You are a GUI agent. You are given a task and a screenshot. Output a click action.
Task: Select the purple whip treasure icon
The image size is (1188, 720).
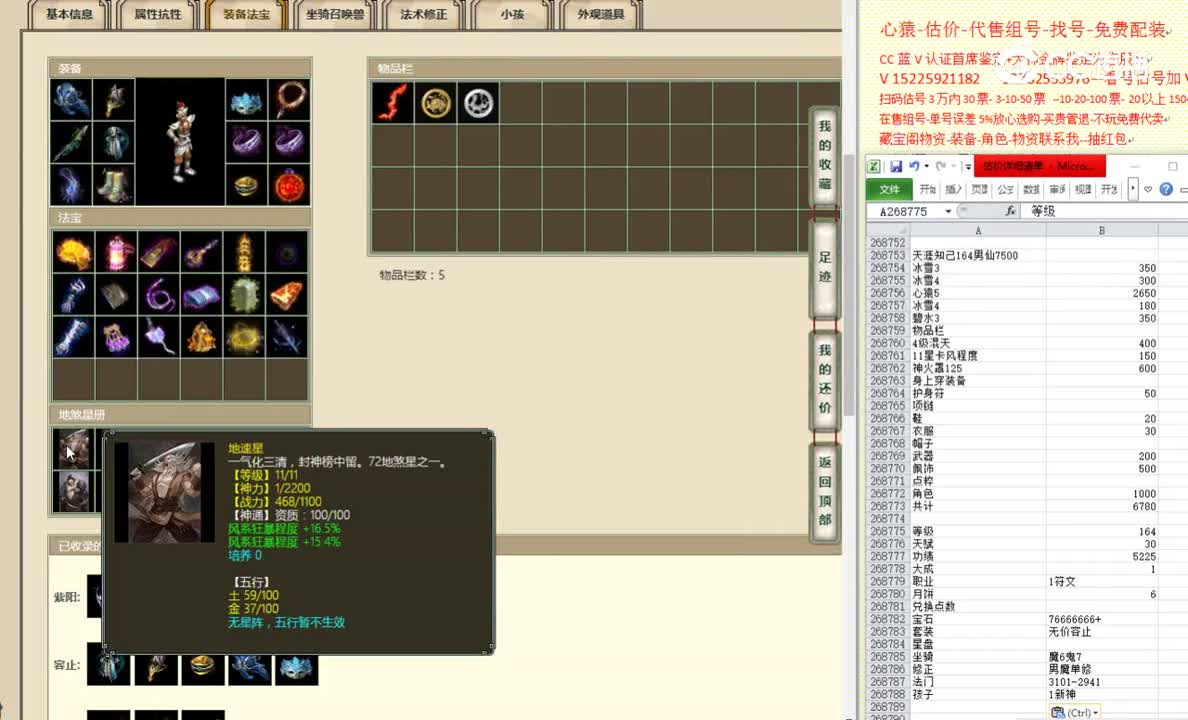point(159,295)
